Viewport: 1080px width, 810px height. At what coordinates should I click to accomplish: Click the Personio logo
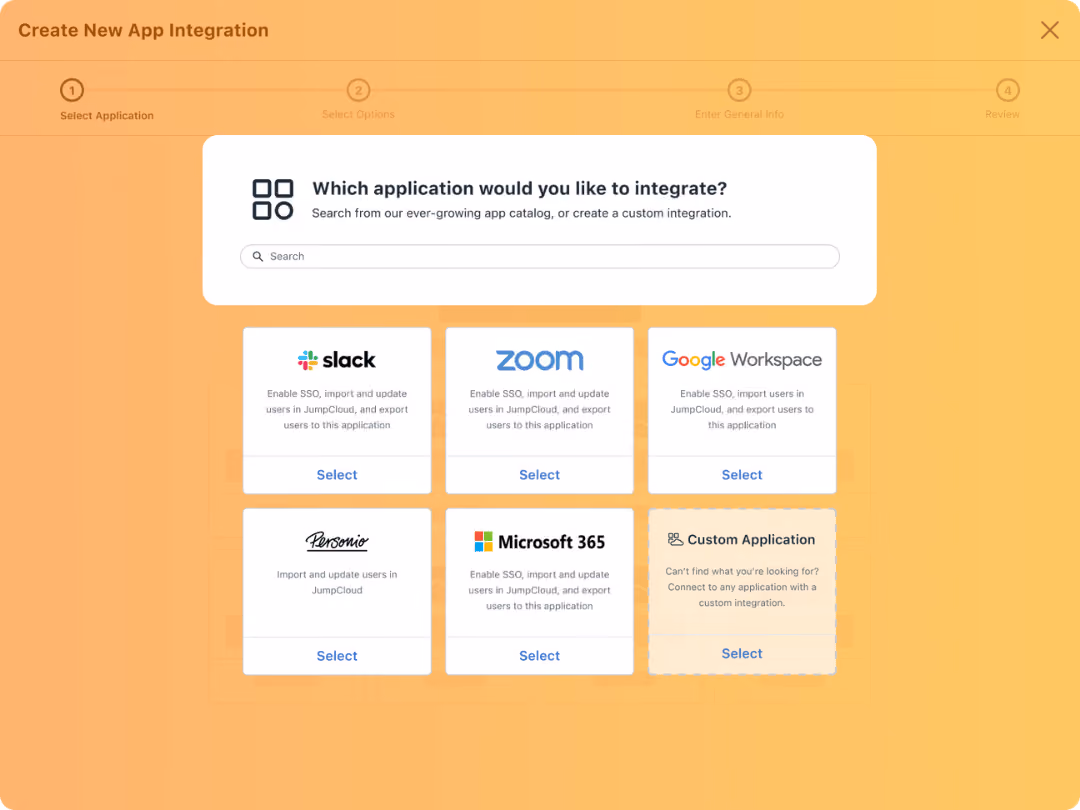(337, 541)
